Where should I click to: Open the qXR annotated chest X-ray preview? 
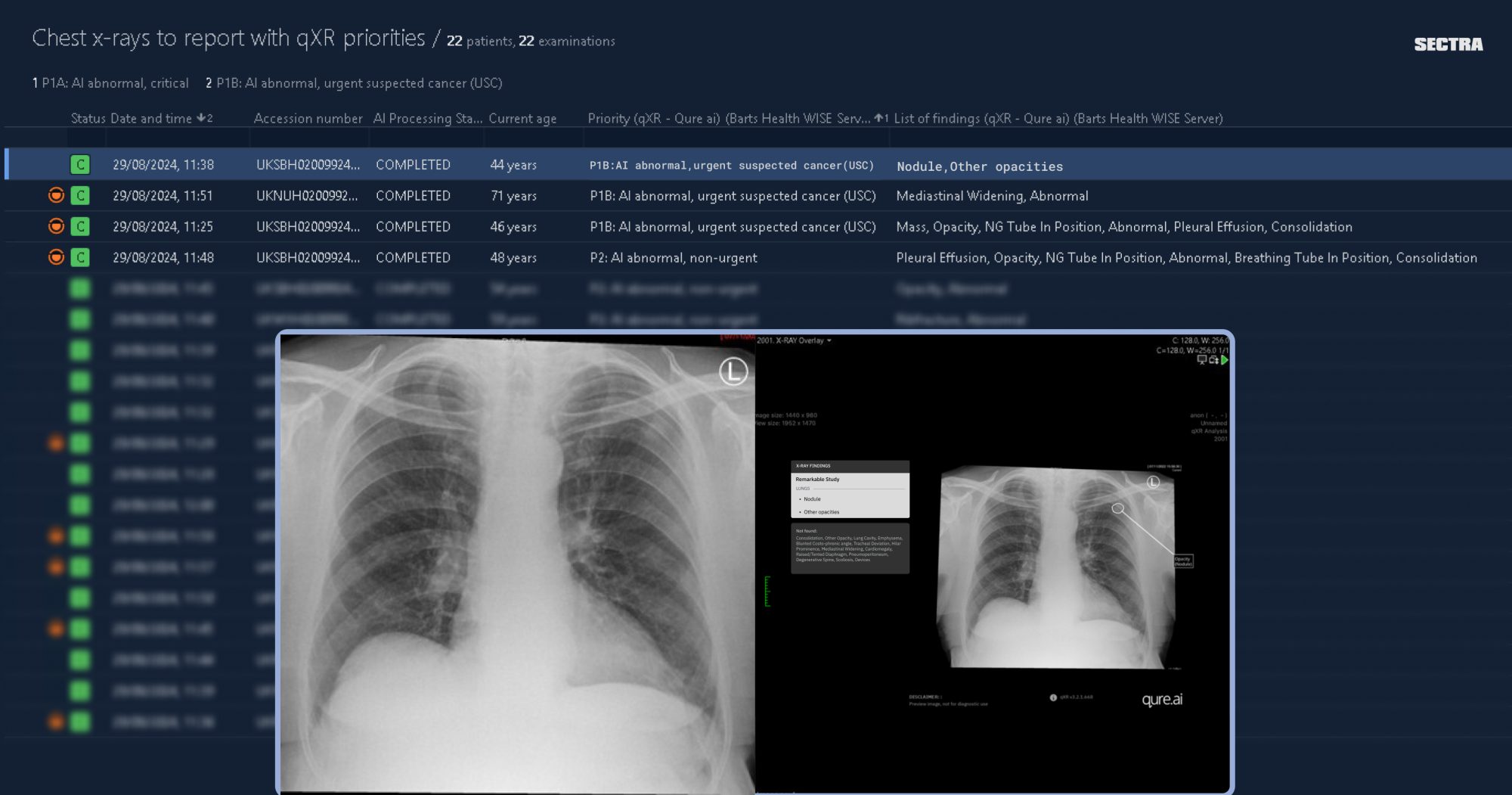pyautogui.click(x=1057, y=566)
